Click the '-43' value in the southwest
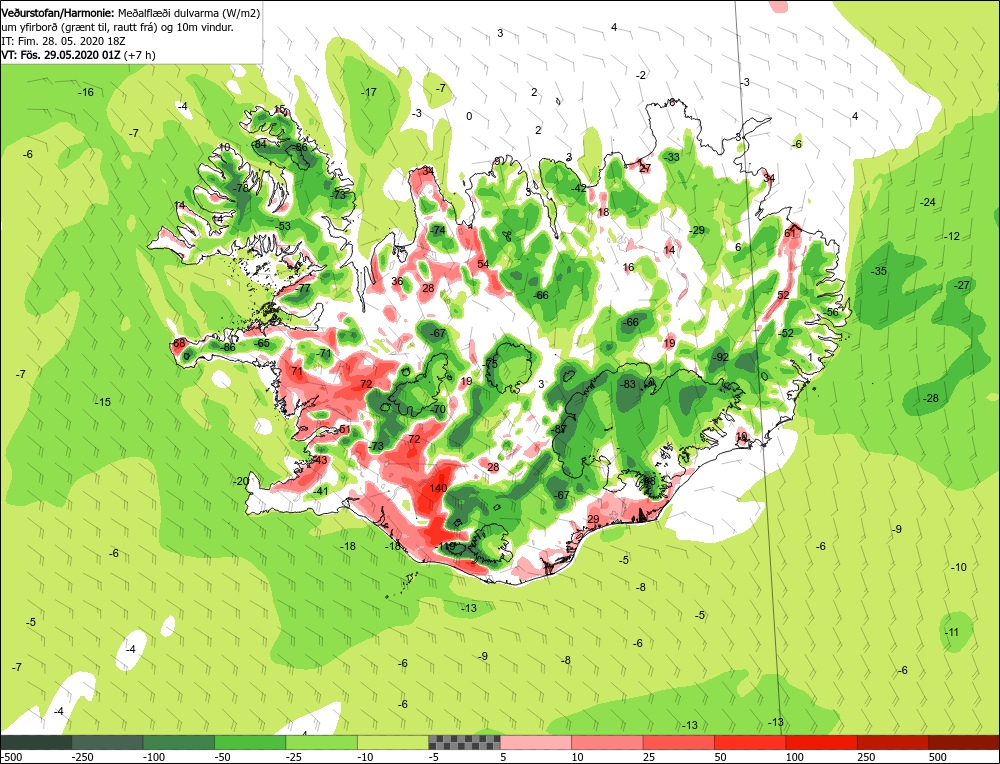 click(x=319, y=460)
